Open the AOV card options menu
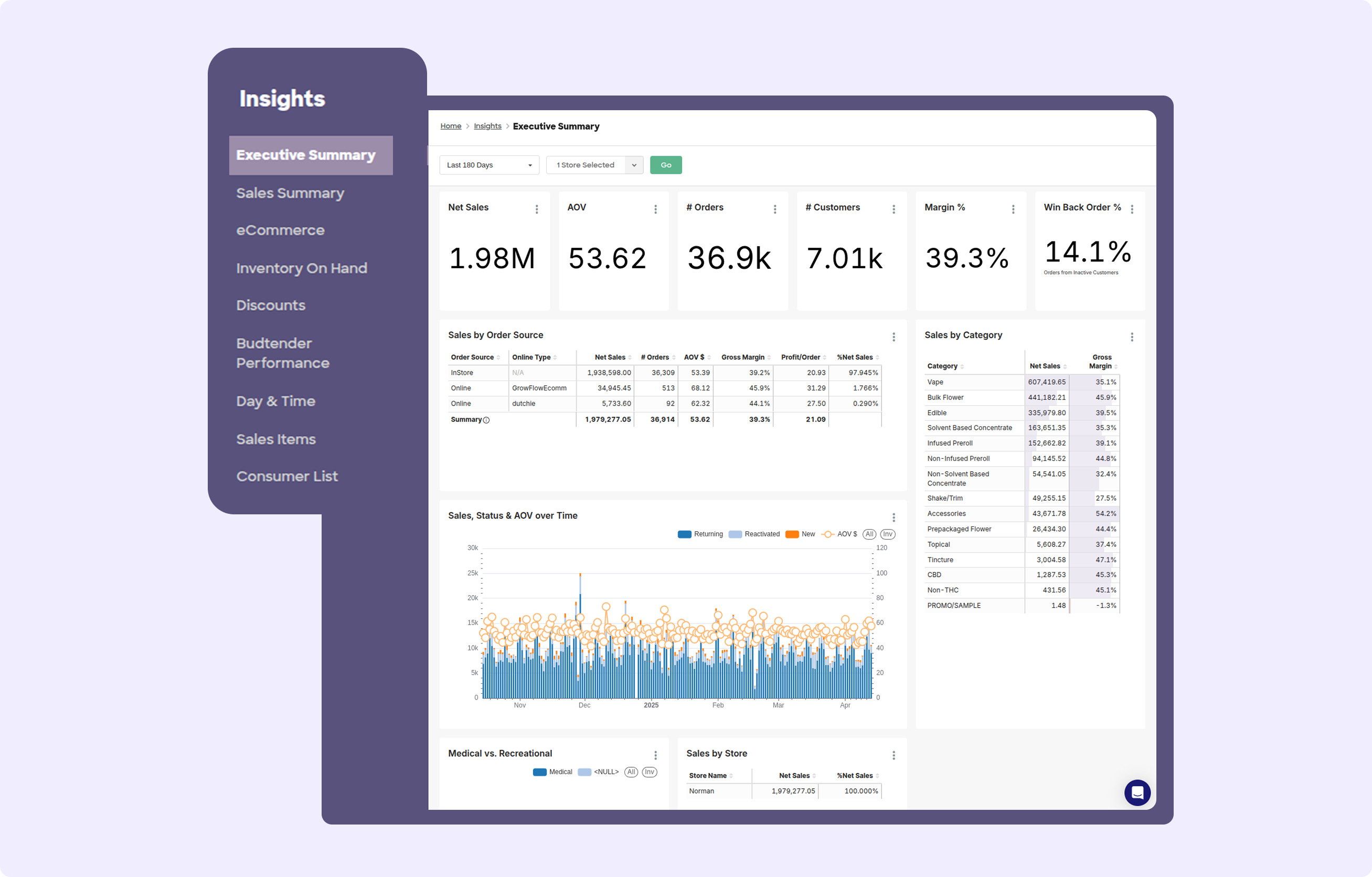The image size is (1372, 877). 655,209
